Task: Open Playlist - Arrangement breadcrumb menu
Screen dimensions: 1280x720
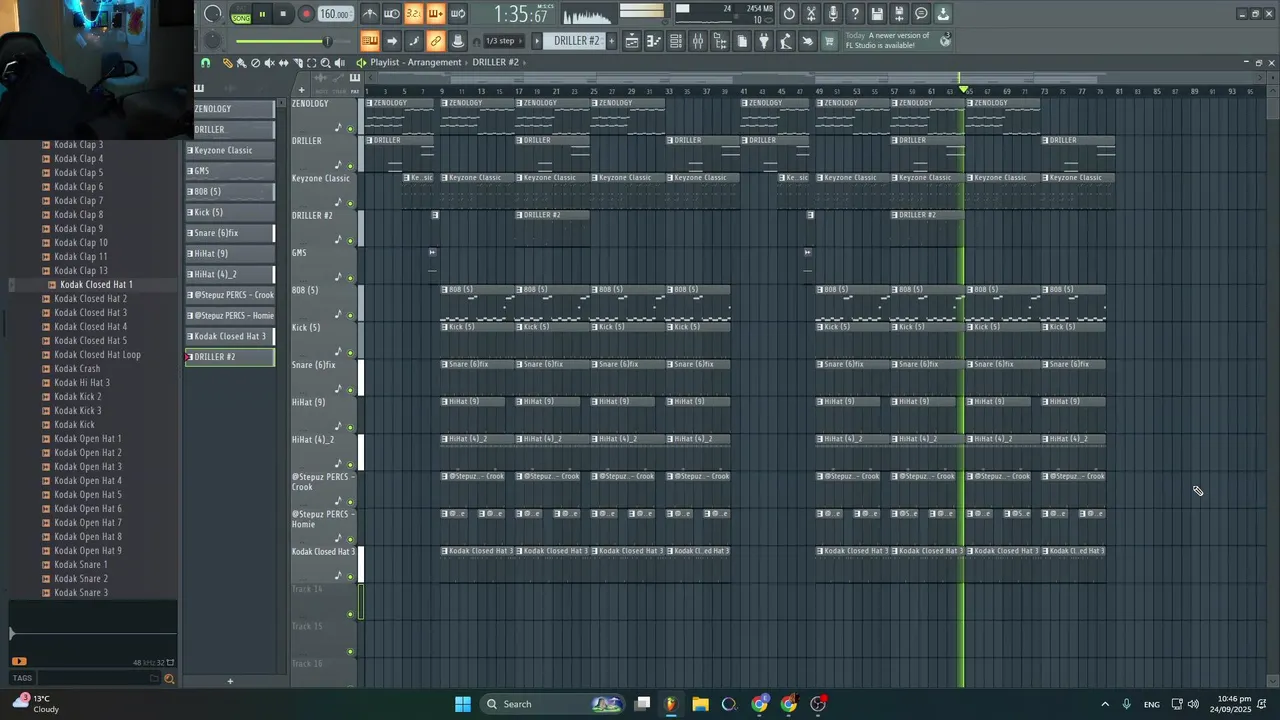Action: point(416,62)
